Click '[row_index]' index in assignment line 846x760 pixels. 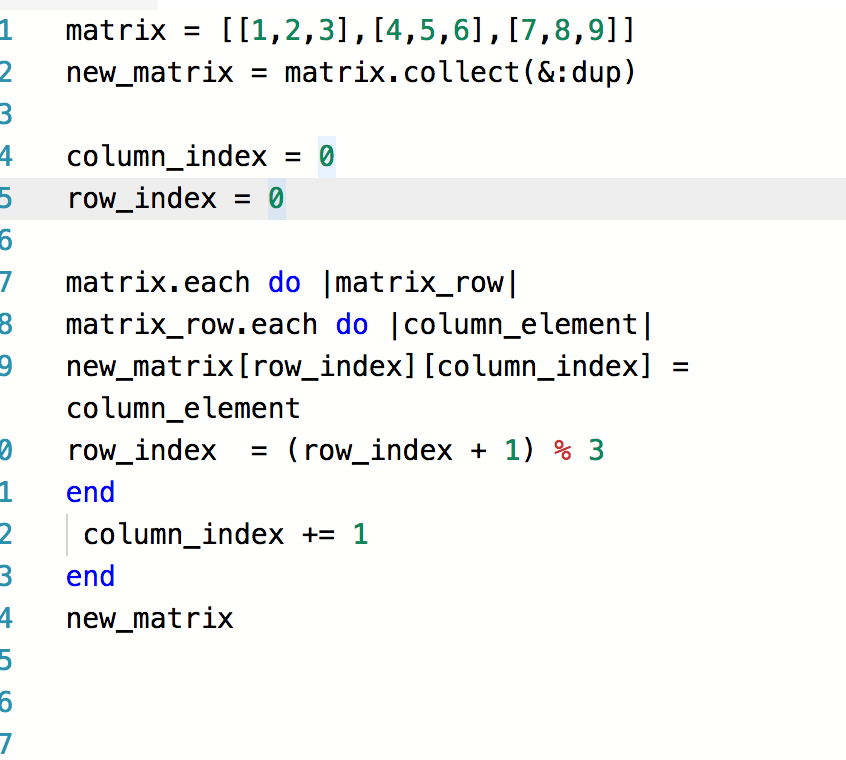tap(326, 367)
